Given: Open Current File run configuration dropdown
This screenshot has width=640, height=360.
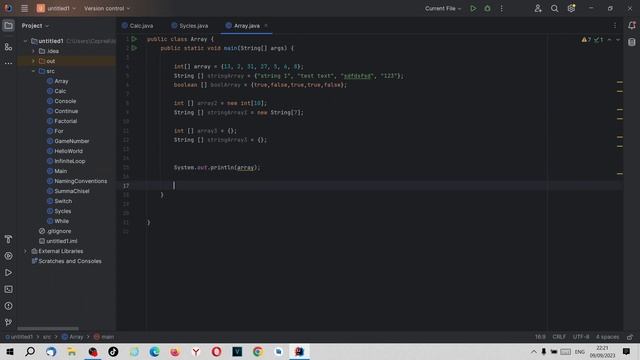Looking at the screenshot, I should pos(443,8).
